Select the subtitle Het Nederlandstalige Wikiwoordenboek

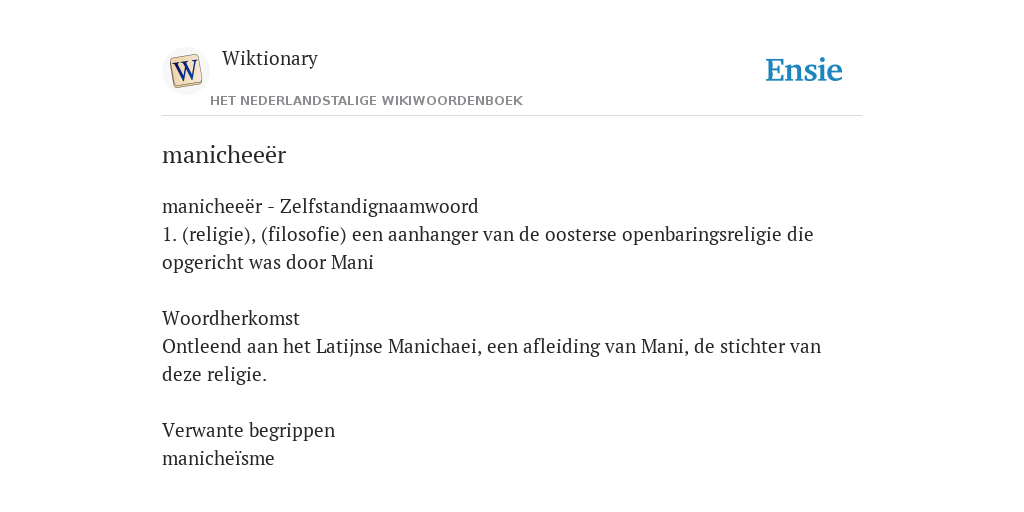tap(366, 101)
